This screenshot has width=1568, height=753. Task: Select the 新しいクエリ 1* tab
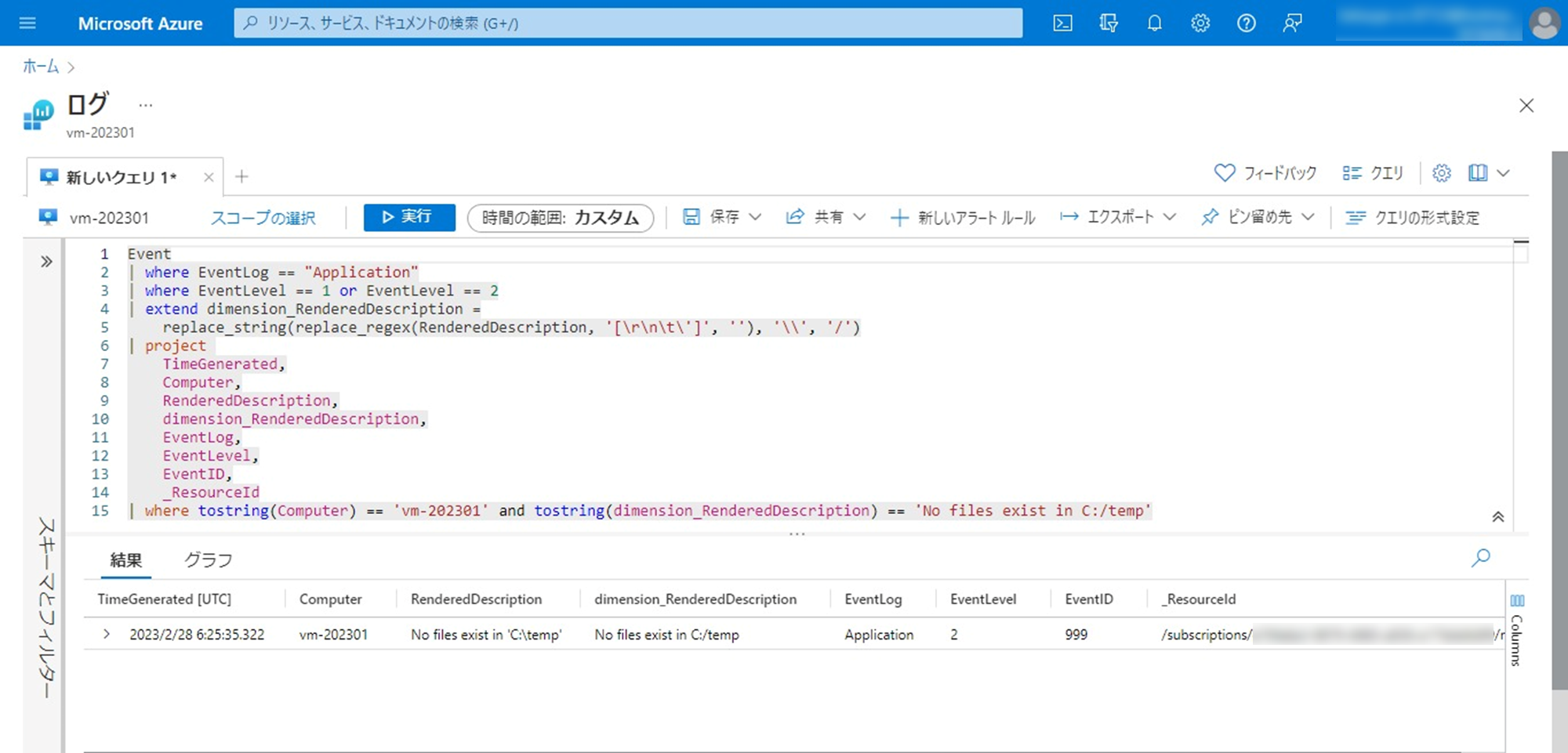point(121,177)
